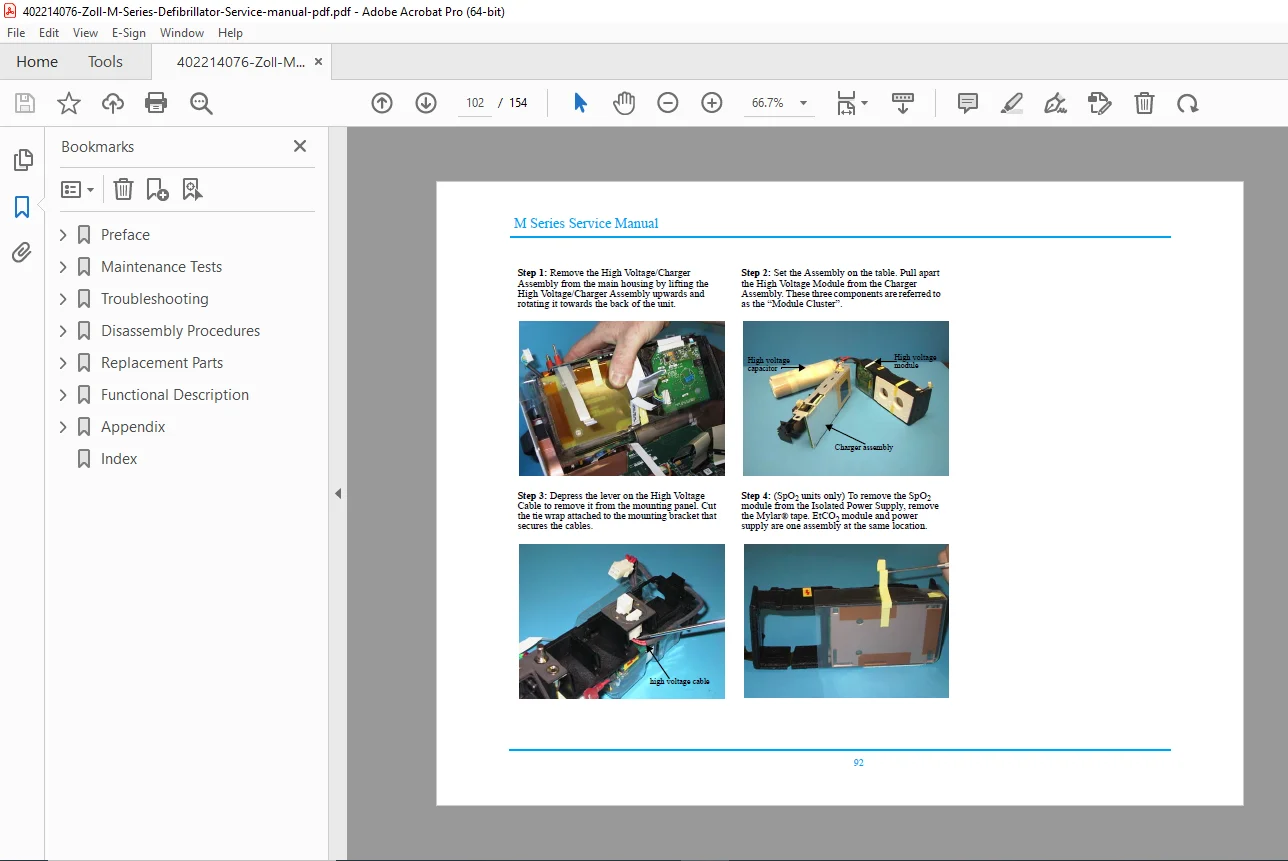Find current bookmark icon
The height and width of the screenshot is (861, 1288).
(x=192, y=189)
